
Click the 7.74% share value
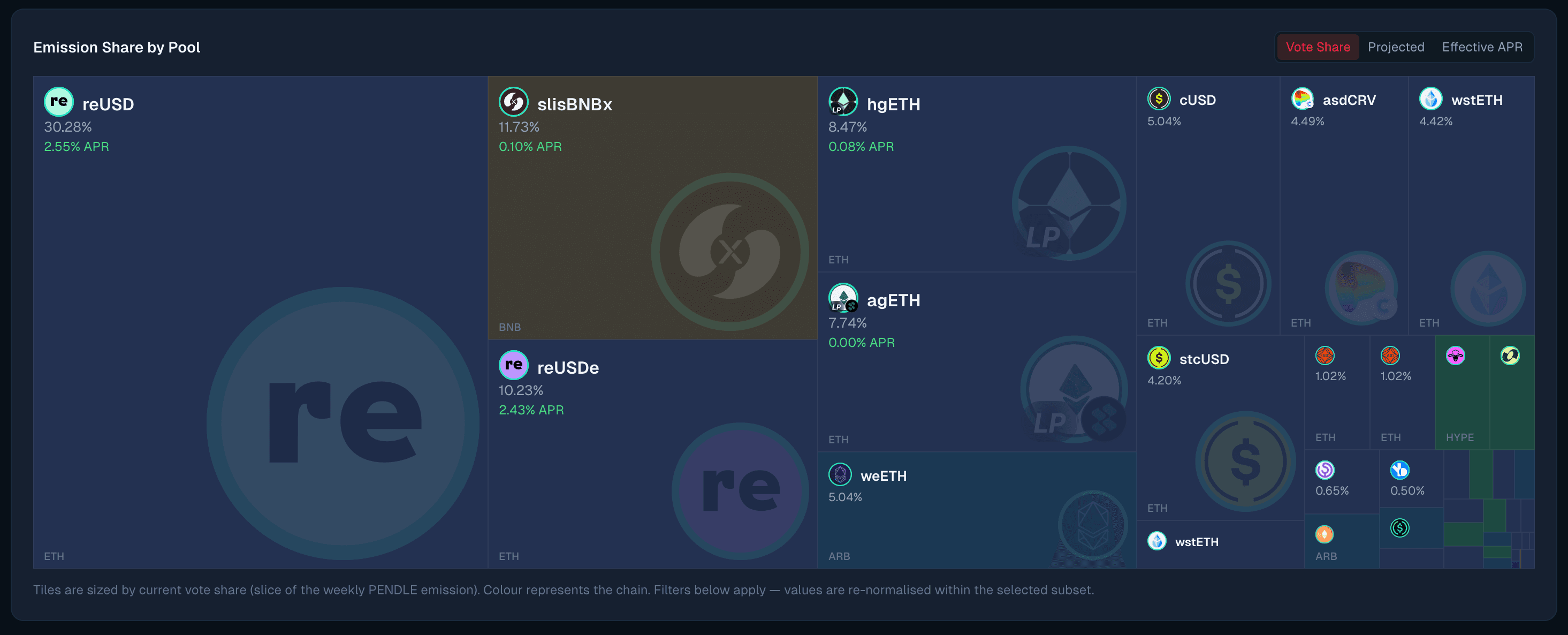coord(847,323)
